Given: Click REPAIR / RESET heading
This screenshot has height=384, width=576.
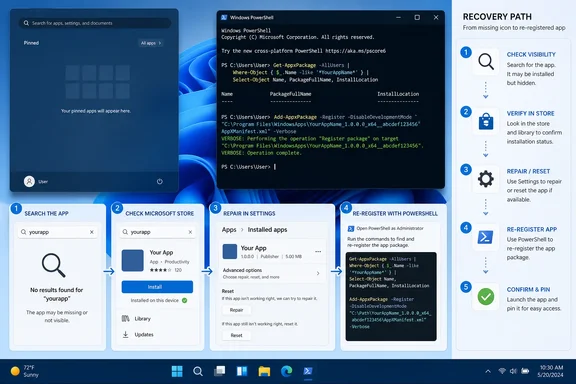Looking at the screenshot, I should [x=528, y=171].
